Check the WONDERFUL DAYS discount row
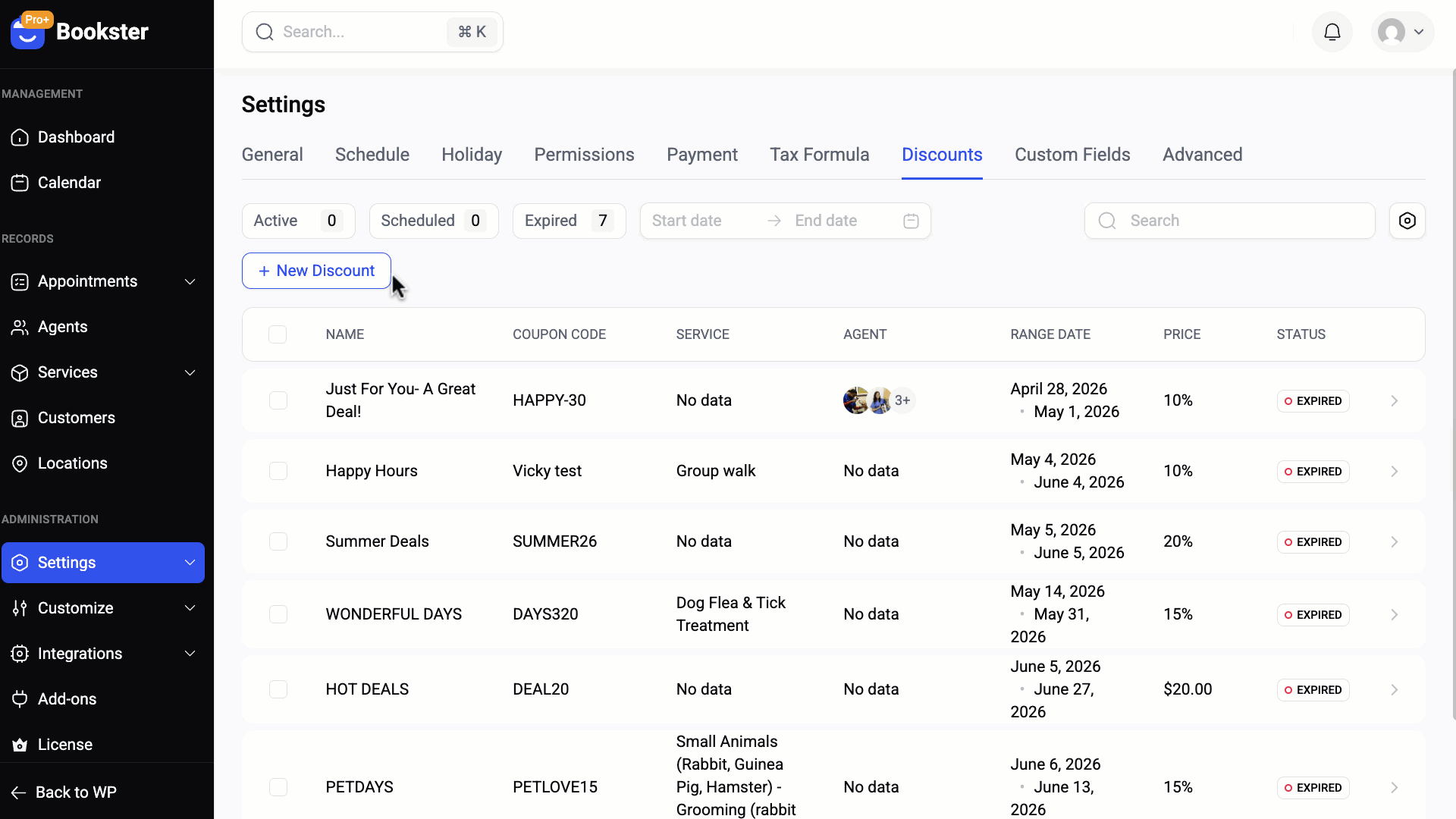 pyautogui.click(x=278, y=614)
